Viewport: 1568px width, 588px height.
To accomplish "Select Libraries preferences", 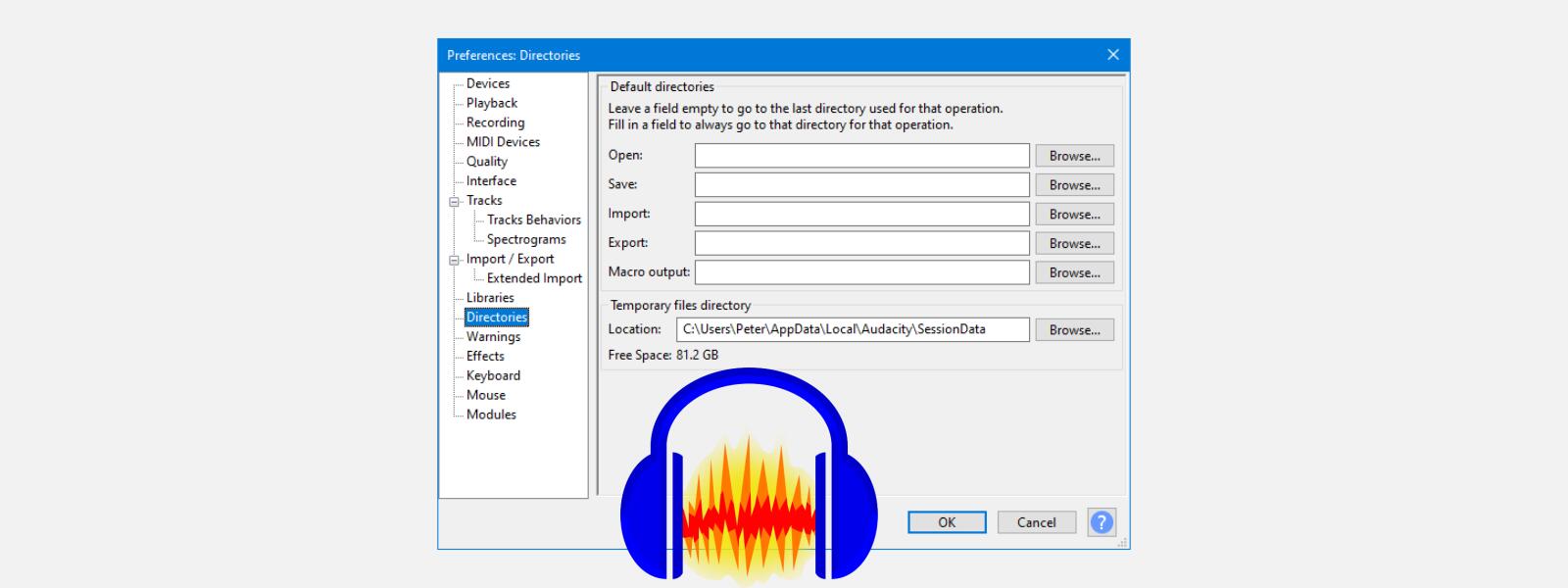I will pyautogui.click(x=490, y=298).
